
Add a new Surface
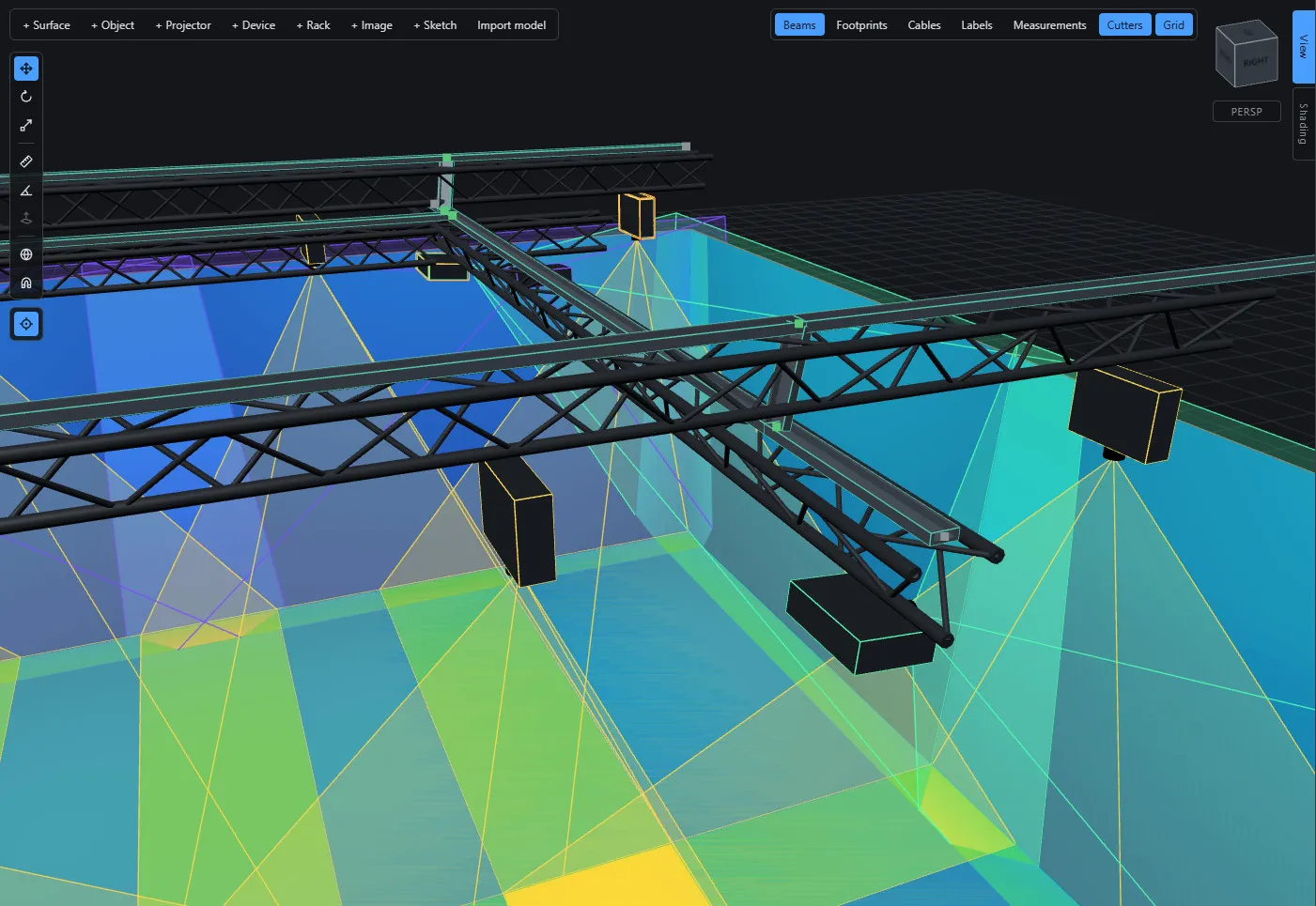pos(47,25)
